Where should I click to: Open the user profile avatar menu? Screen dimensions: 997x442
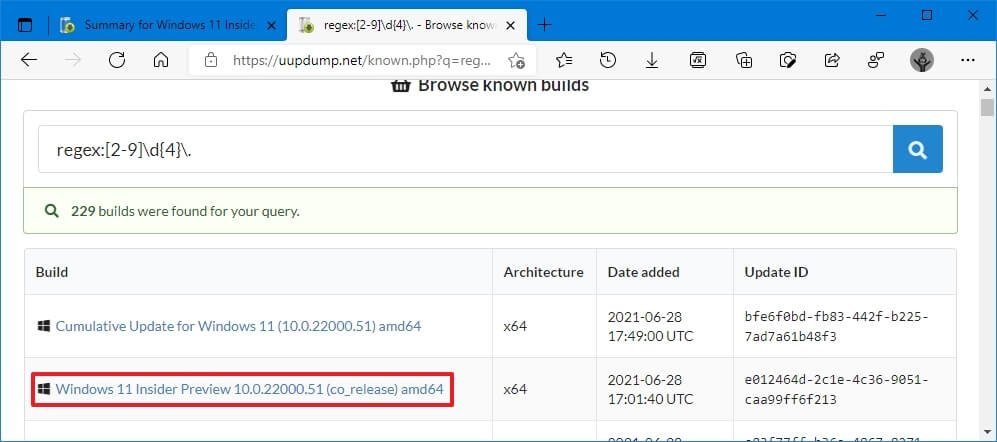pos(921,60)
